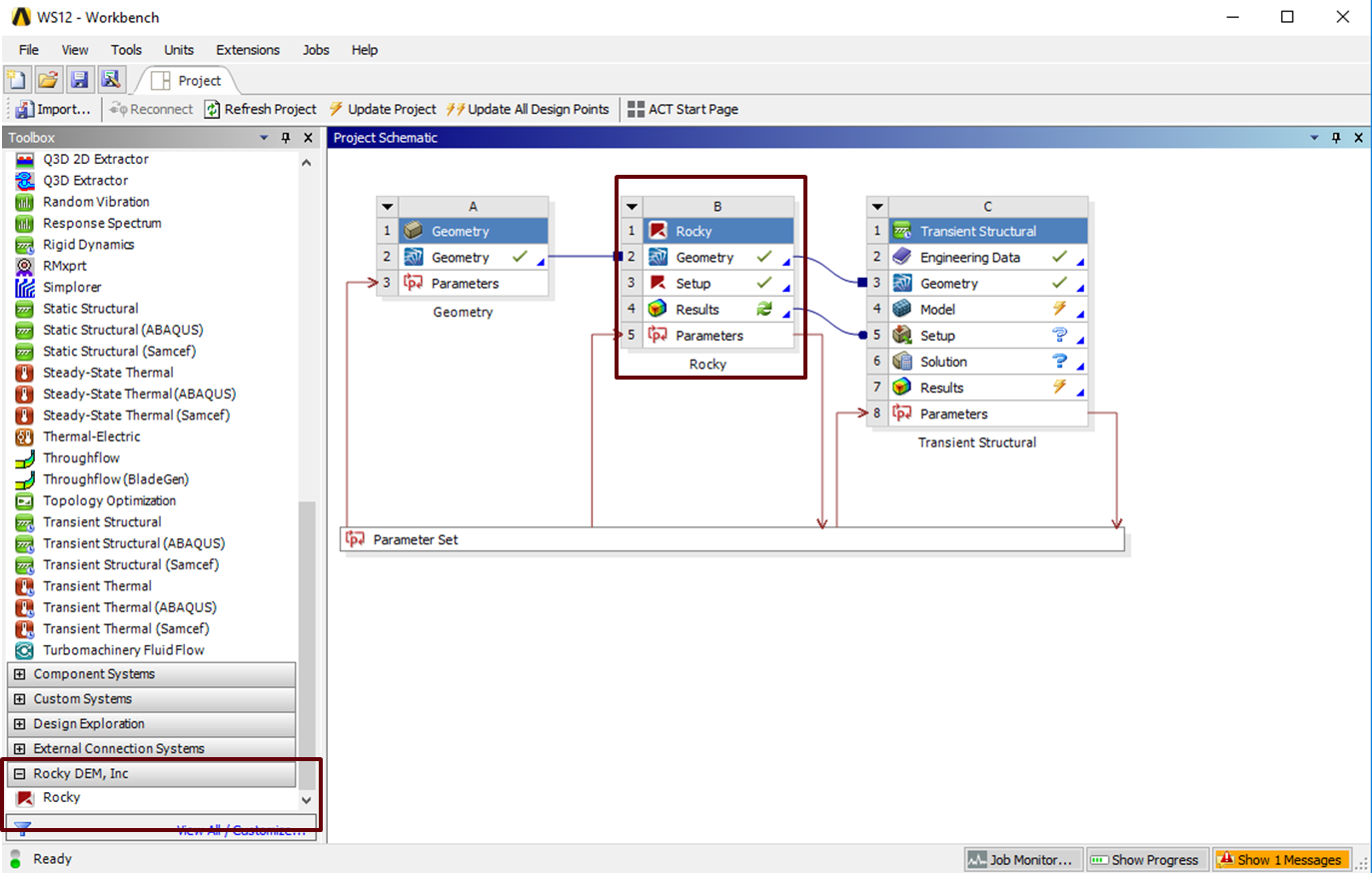
Task: Select Topology Optimization in Toolbox
Action: coord(109,500)
